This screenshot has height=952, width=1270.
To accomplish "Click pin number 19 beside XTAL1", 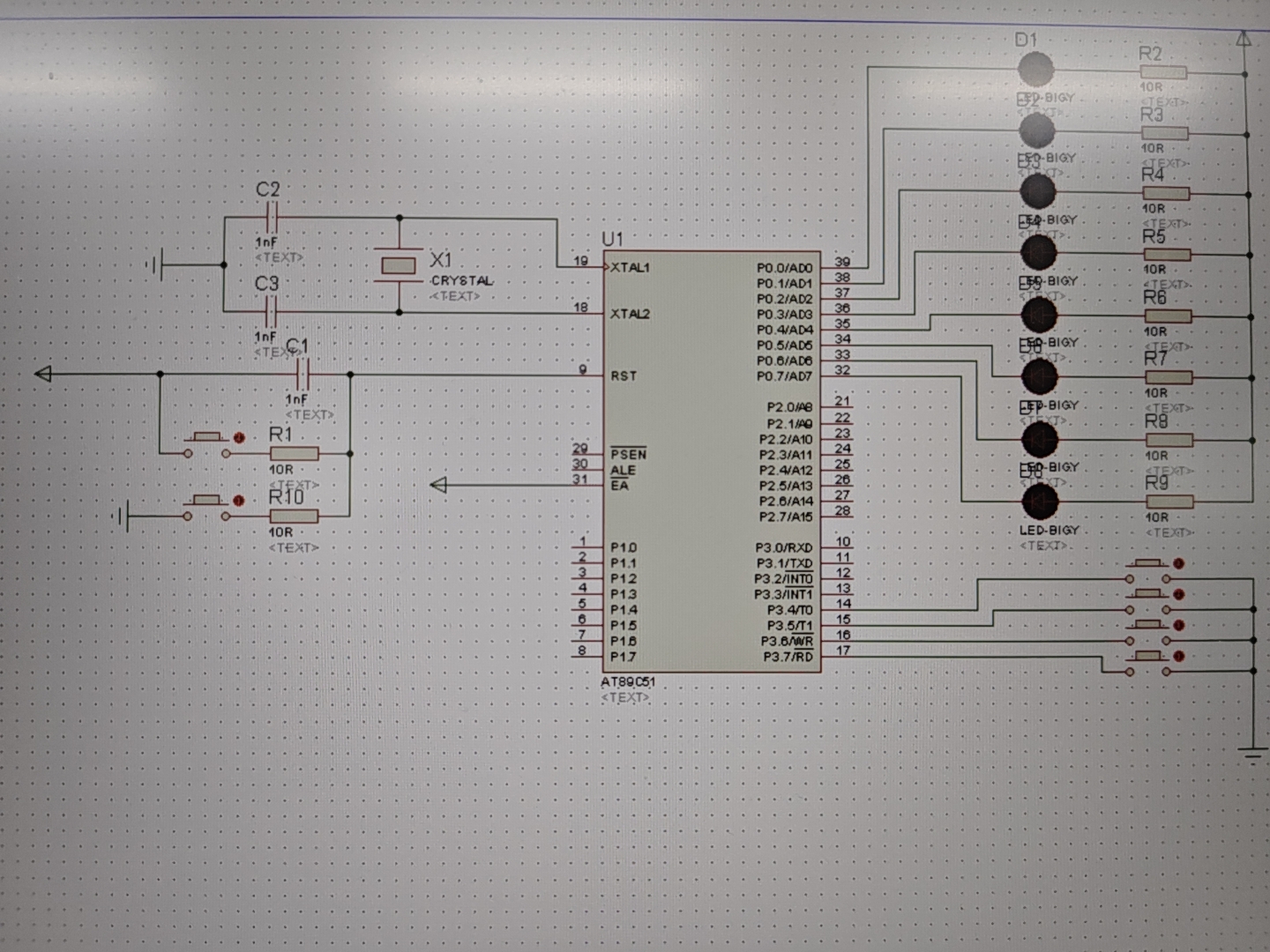I will 580,261.
